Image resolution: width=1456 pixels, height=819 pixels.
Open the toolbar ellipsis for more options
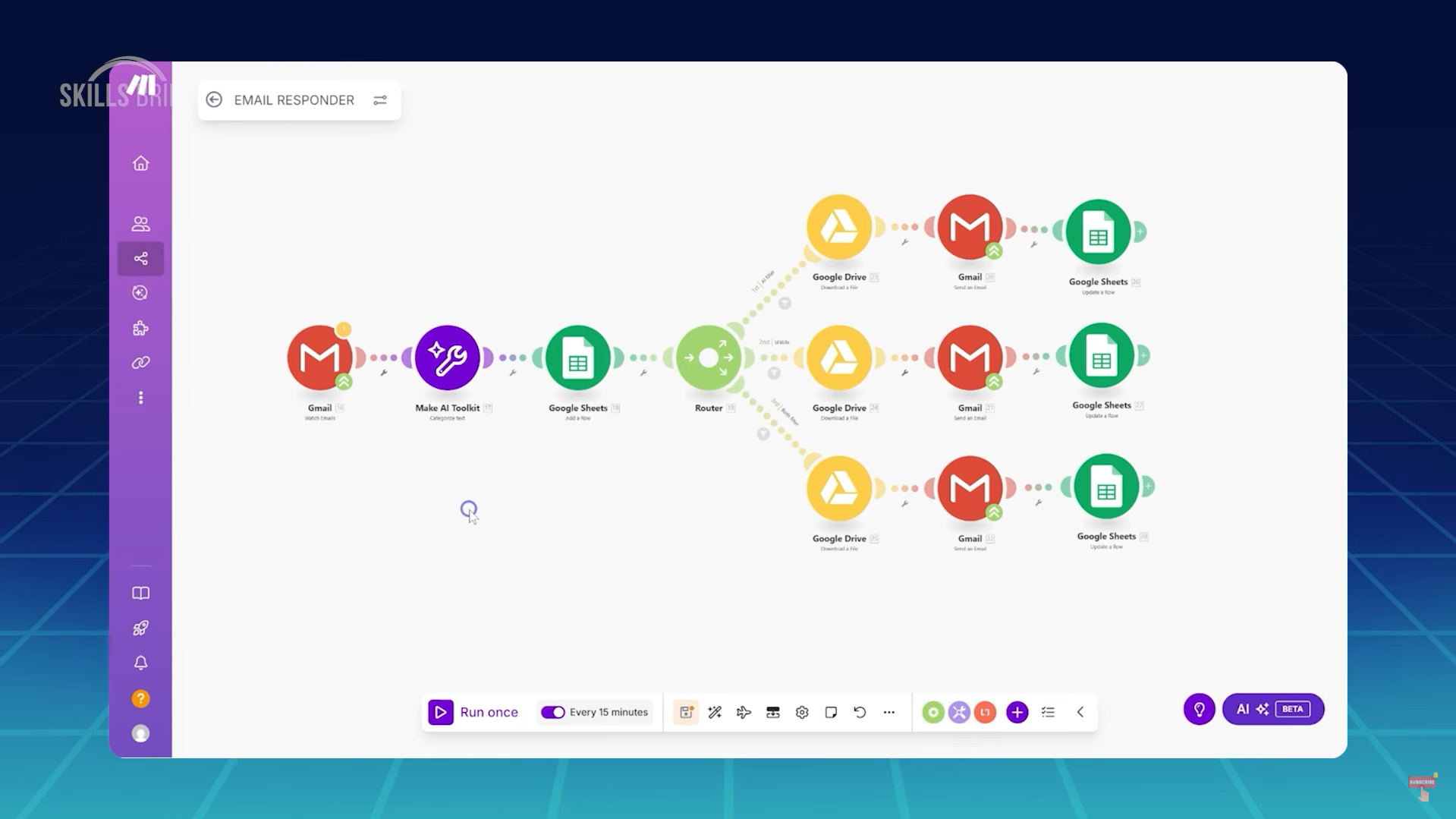888,712
